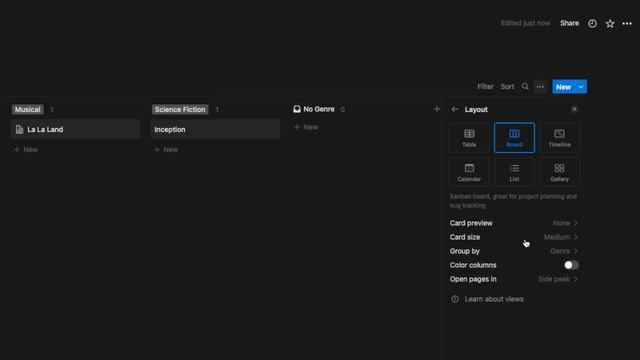Click the Learn about views help icon
The width and height of the screenshot is (640, 360).
[455, 299]
